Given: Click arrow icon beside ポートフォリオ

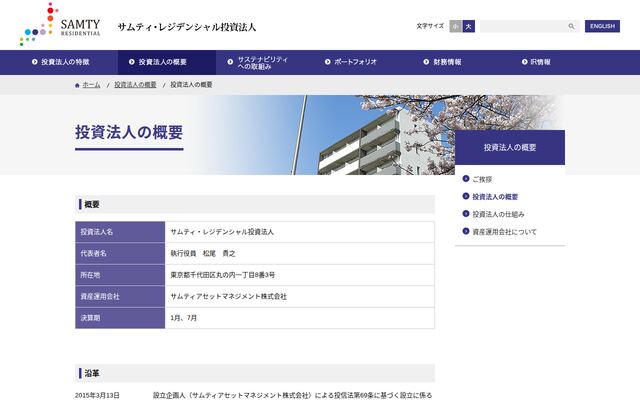Looking at the screenshot, I should [327, 62].
